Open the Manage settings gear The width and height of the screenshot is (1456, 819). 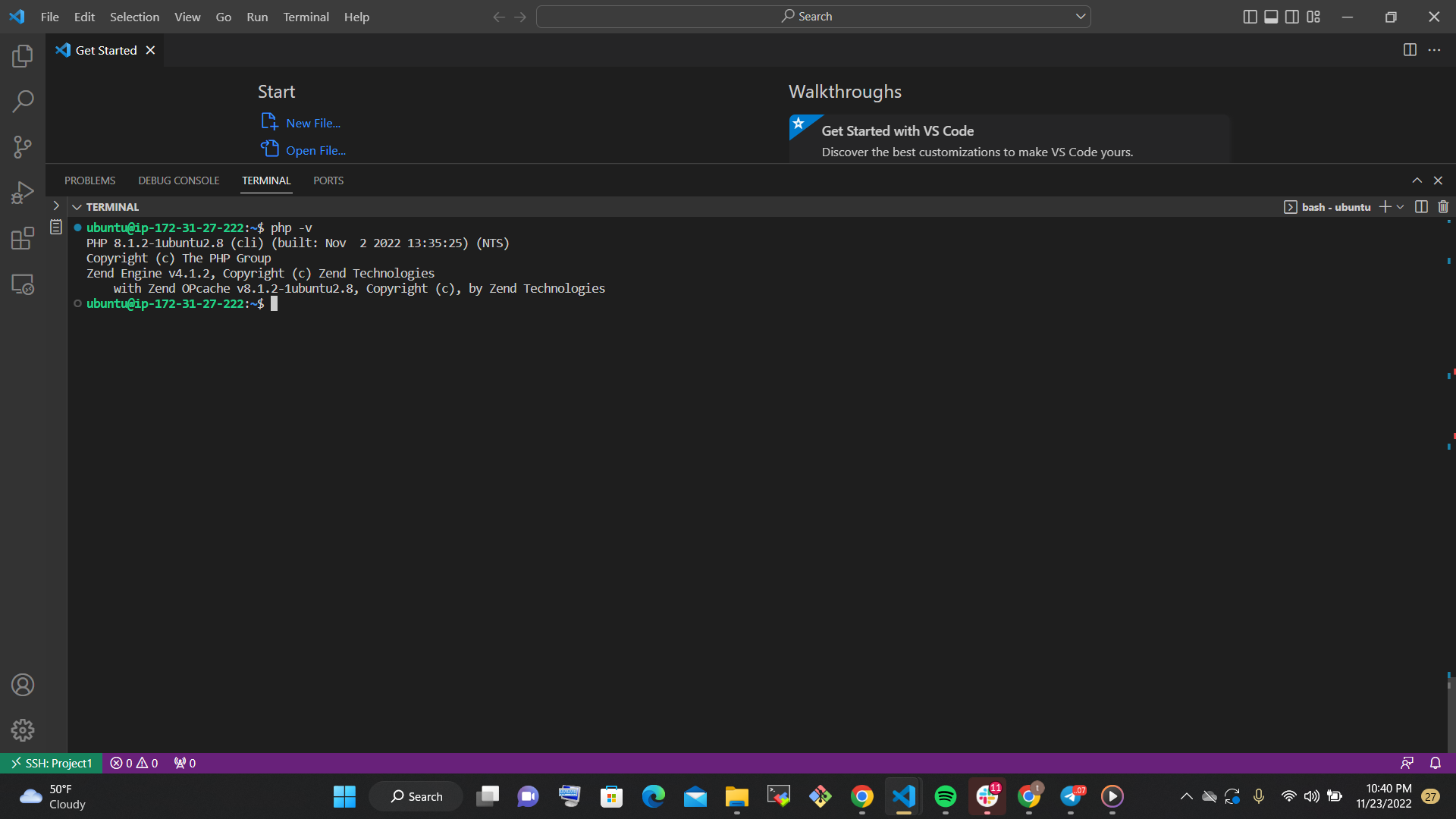point(23,730)
